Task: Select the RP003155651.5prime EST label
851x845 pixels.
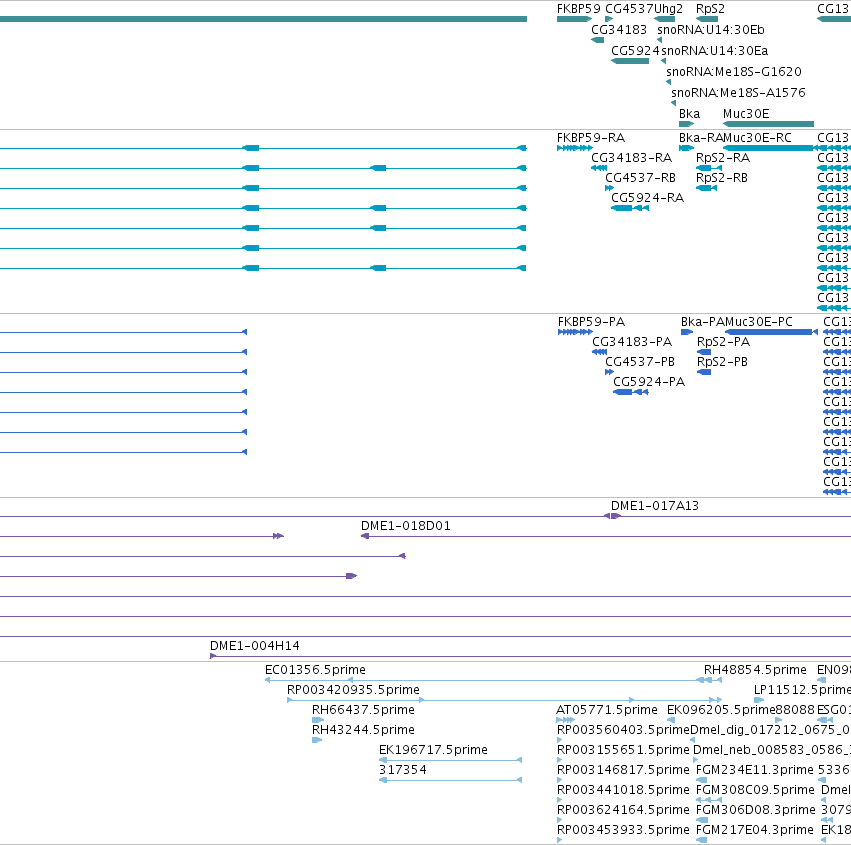Action: point(623,750)
